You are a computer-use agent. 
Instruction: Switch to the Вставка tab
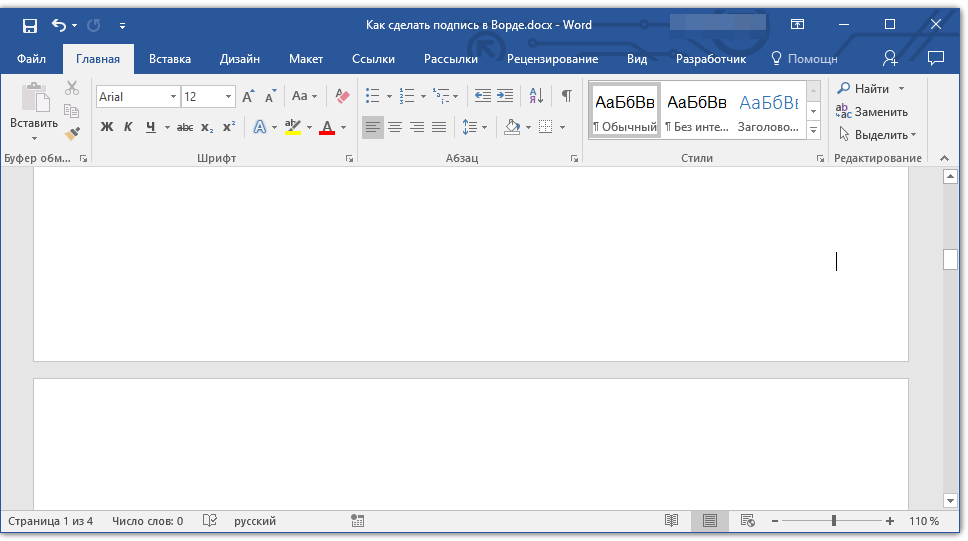coord(170,59)
